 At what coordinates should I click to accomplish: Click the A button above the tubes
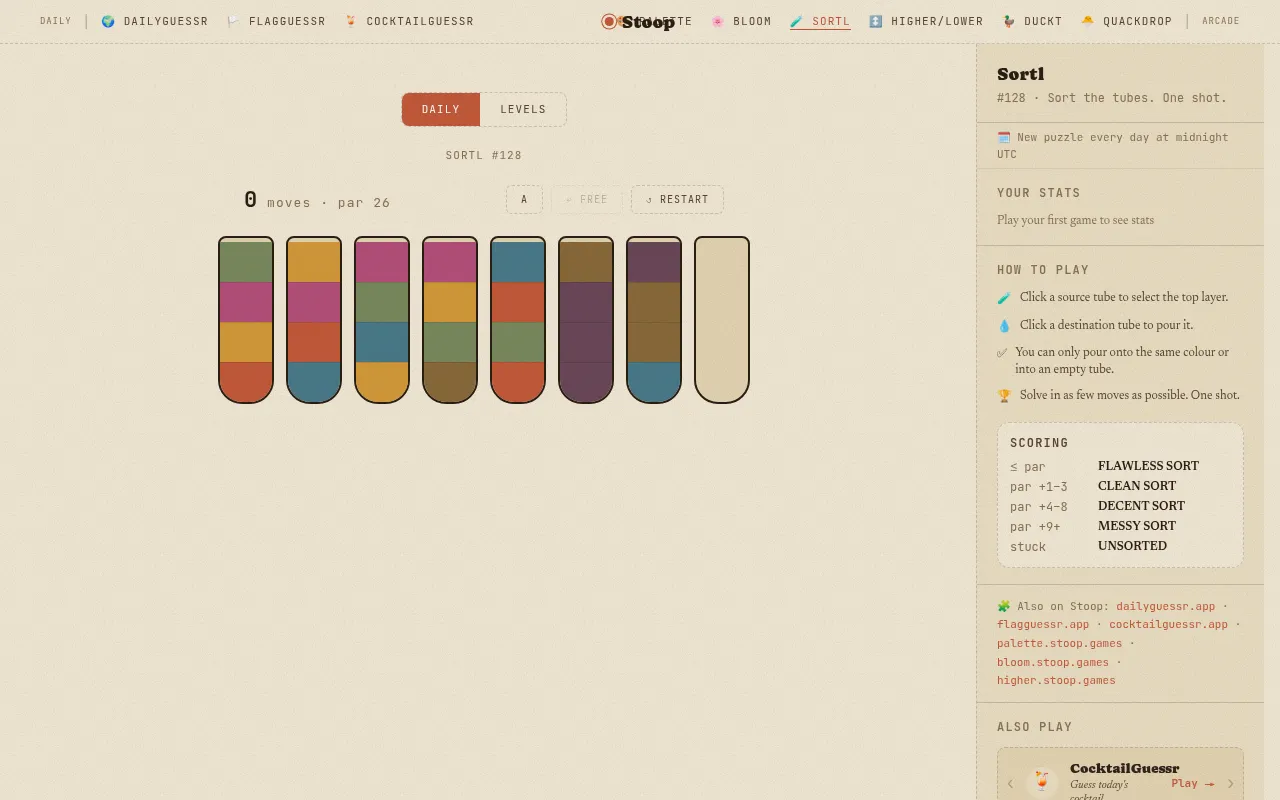point(524,199)
